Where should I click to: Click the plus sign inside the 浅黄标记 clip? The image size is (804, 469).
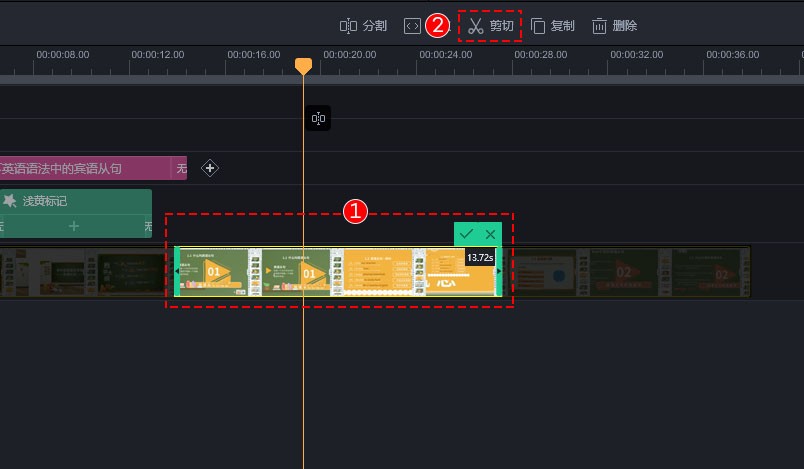74,227
